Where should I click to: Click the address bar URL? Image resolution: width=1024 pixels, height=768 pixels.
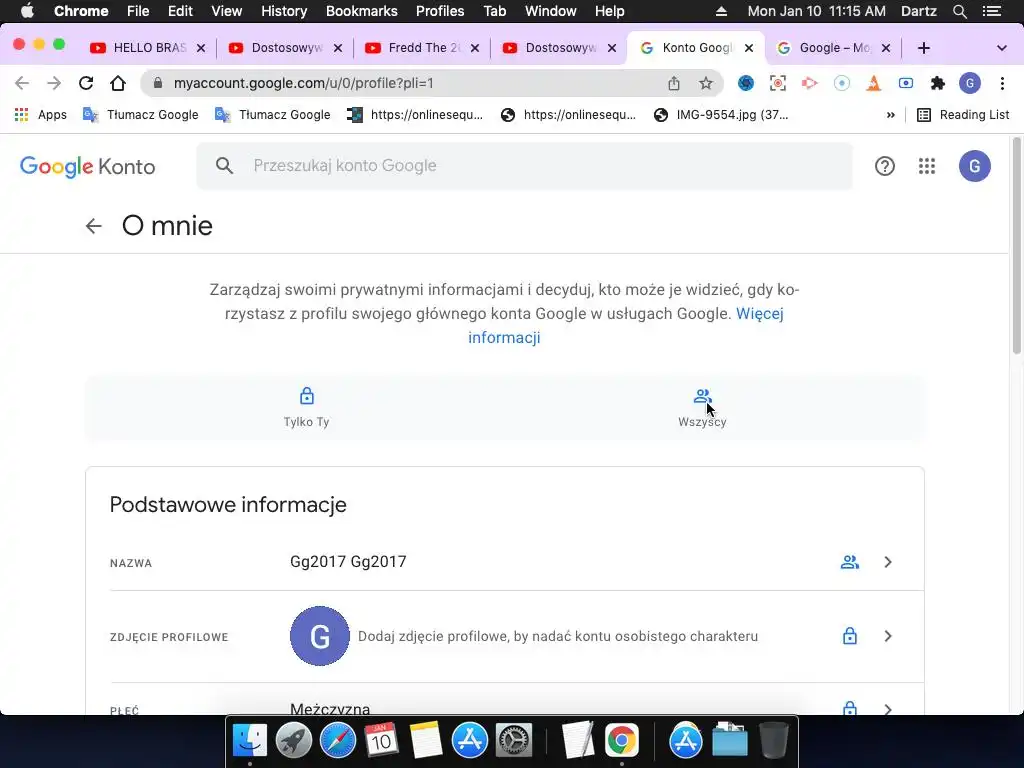click(304, 83)
